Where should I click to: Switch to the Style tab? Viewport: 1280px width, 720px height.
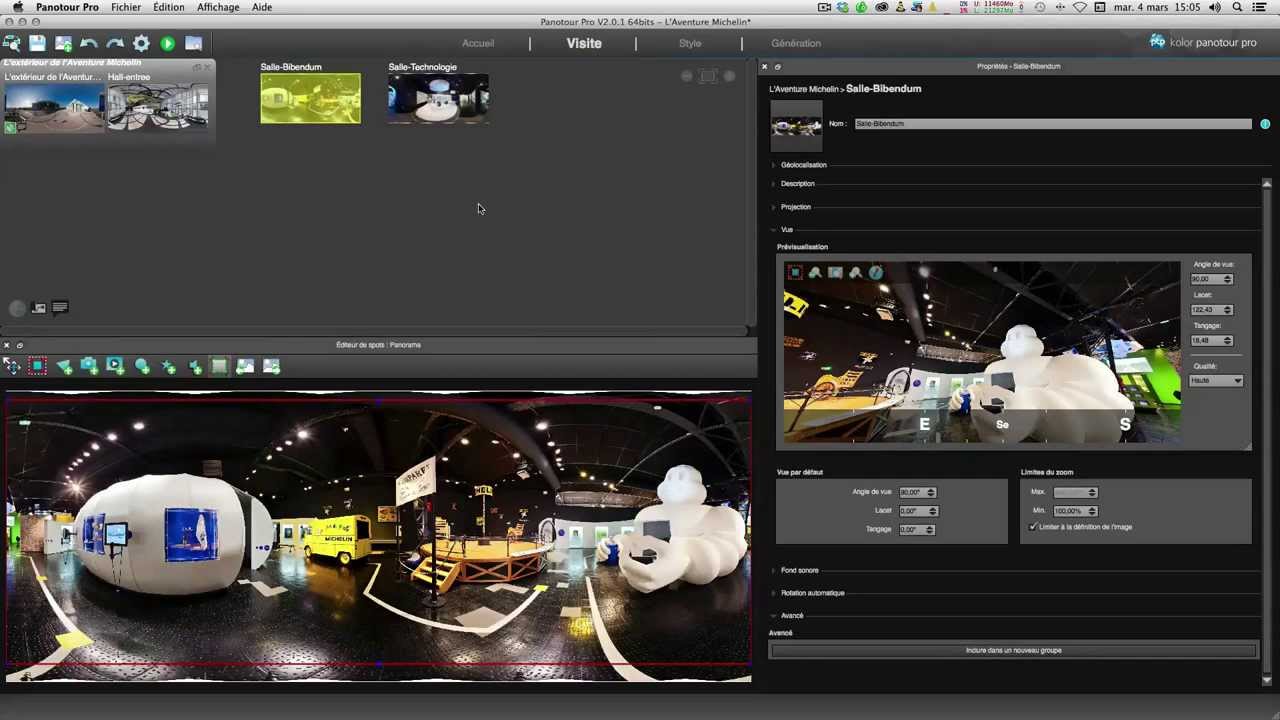click(x=690, y=43)
